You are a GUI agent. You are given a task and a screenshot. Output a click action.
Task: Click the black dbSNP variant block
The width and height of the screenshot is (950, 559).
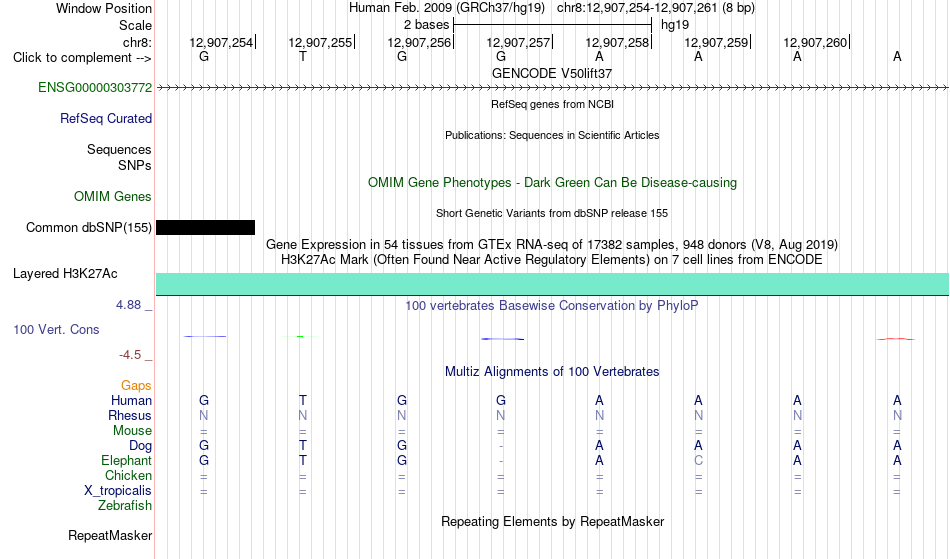[x=205, y=228]
